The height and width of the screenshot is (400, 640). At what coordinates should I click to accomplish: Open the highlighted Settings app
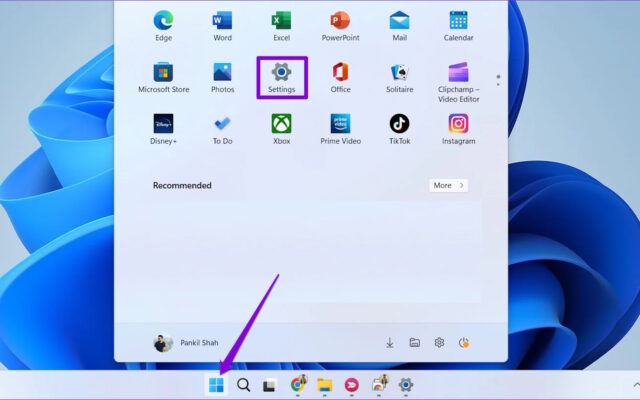coord(282,76)
